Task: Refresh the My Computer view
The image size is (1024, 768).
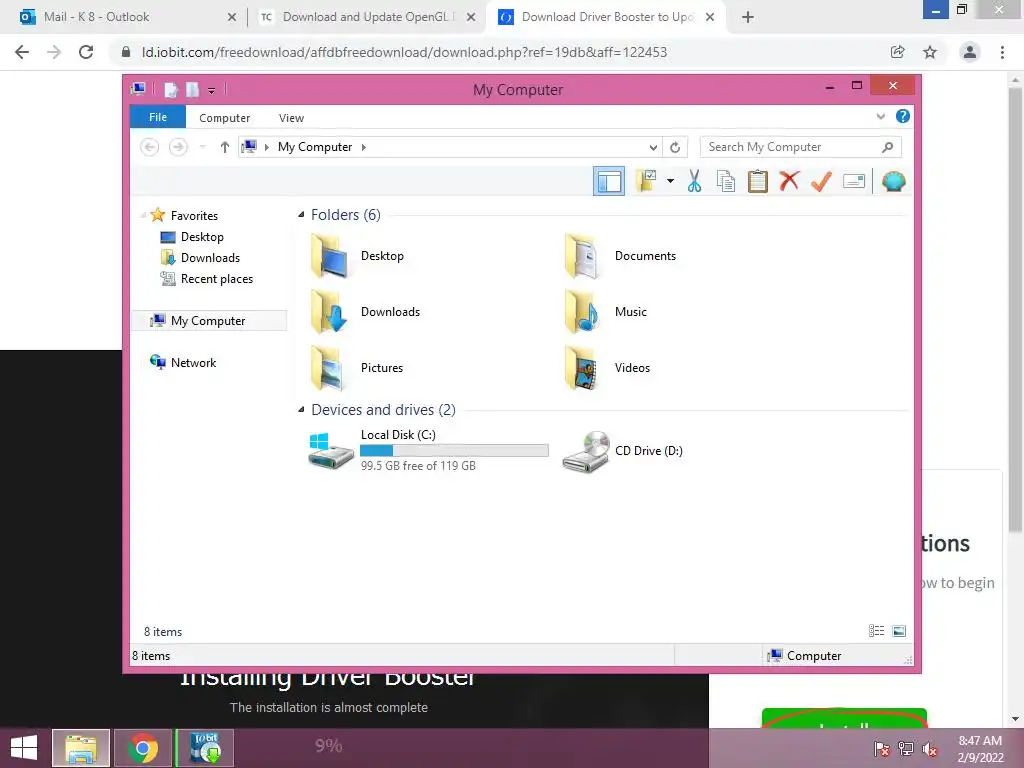Action: pyautogui.click(x=675, y=148)
